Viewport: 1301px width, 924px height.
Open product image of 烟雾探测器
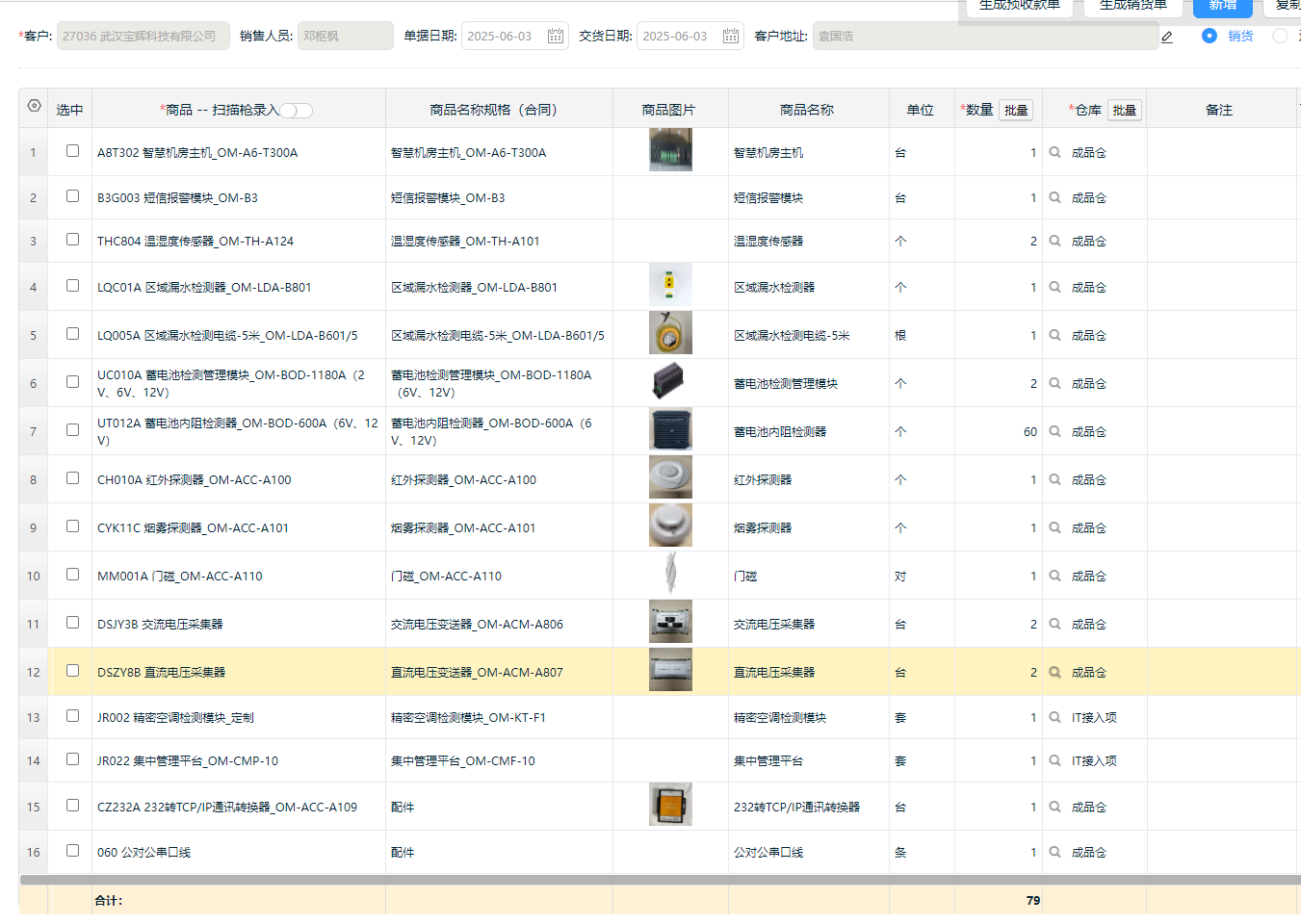tap(670, 526)
